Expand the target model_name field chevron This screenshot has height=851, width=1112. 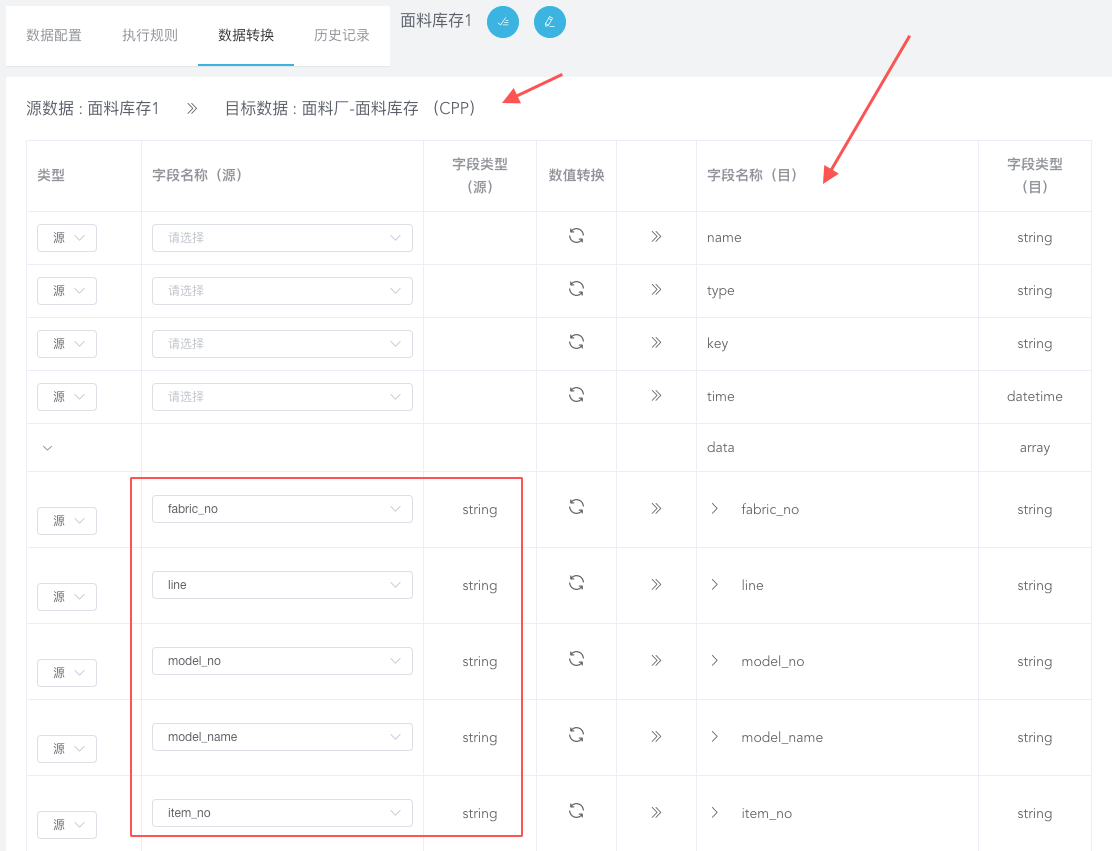click(715, 737)
